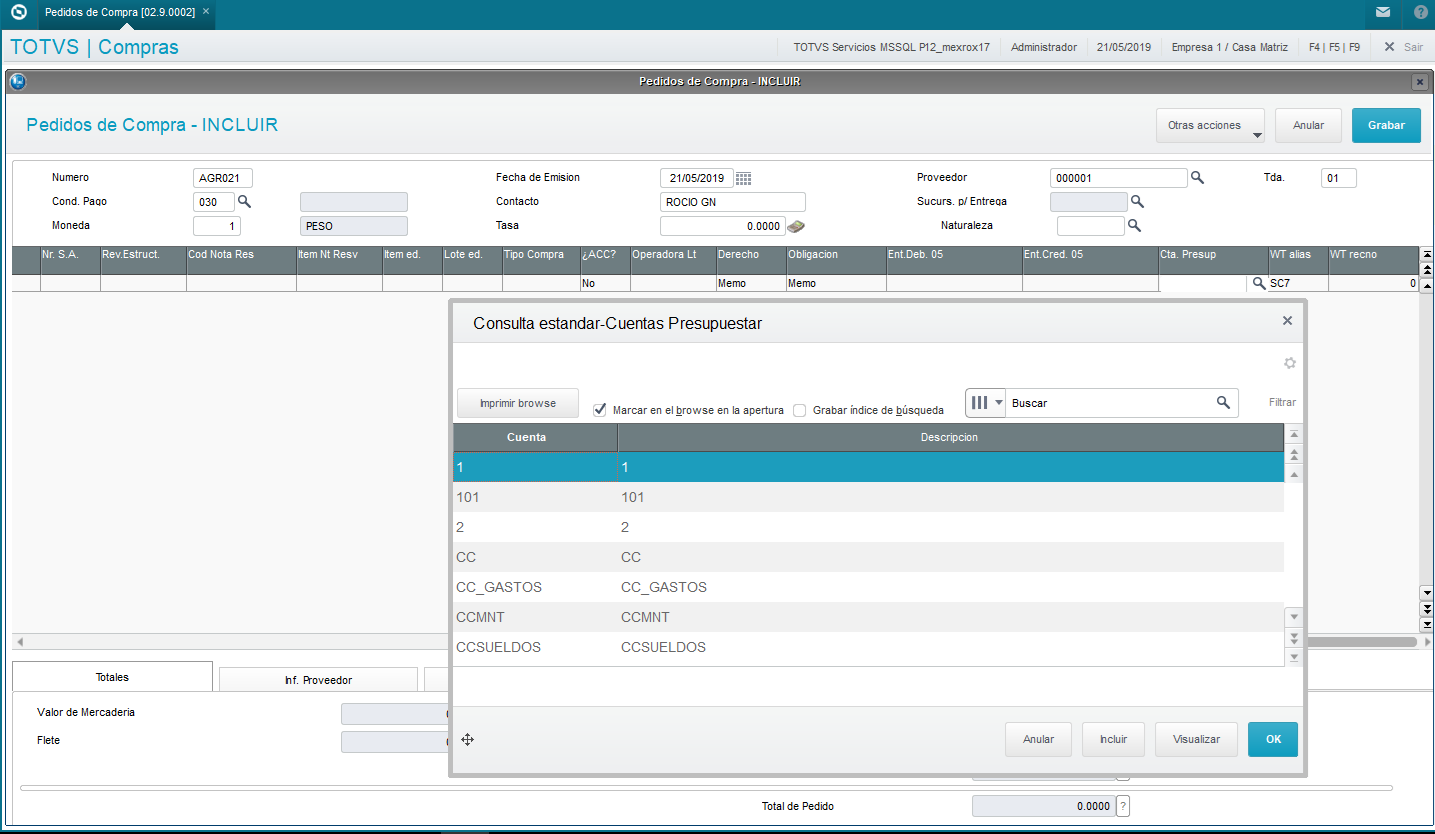Image resolution: width=1435 pixels, height=834 pixels.
Task: Select the row with Cuenta 101
Action: [x=868, y=497]
